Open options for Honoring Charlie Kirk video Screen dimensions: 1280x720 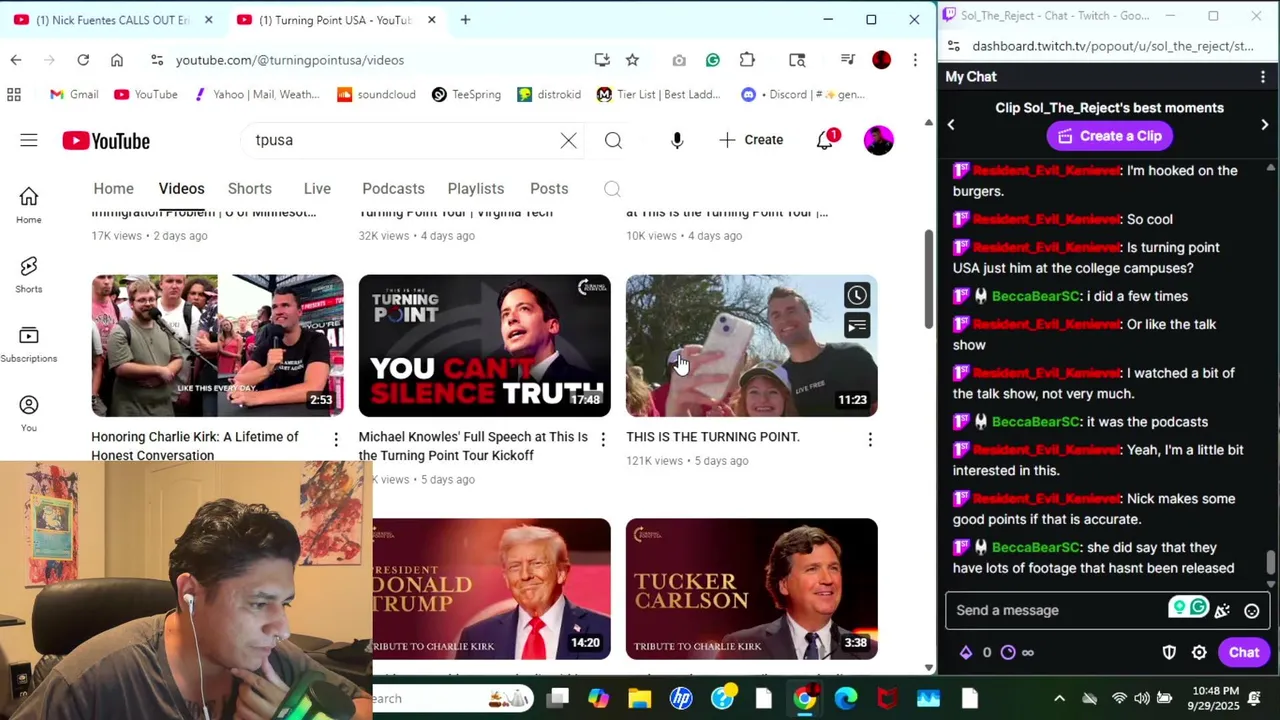click(x=336, y=439)
